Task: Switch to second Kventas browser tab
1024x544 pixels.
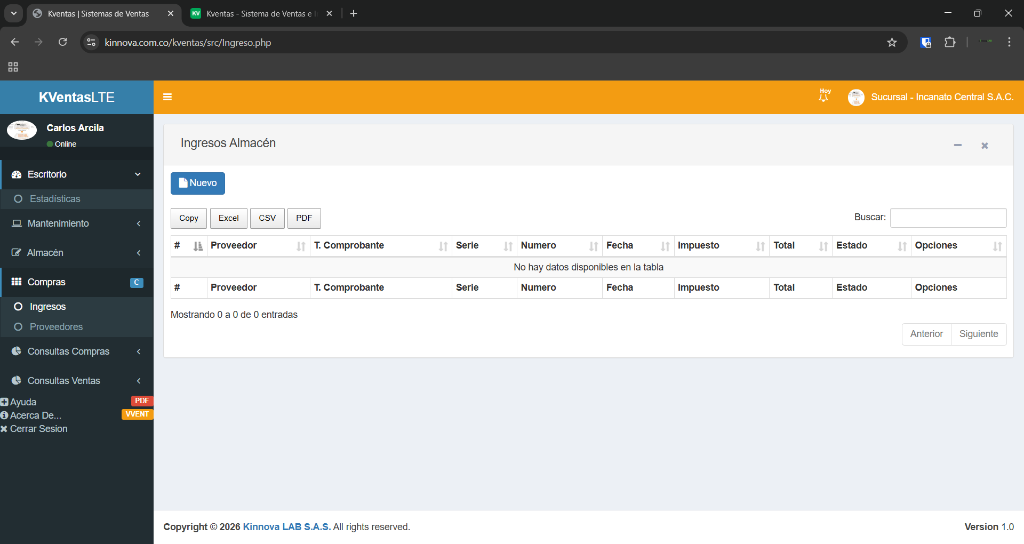Action: [x=260, y=14]
